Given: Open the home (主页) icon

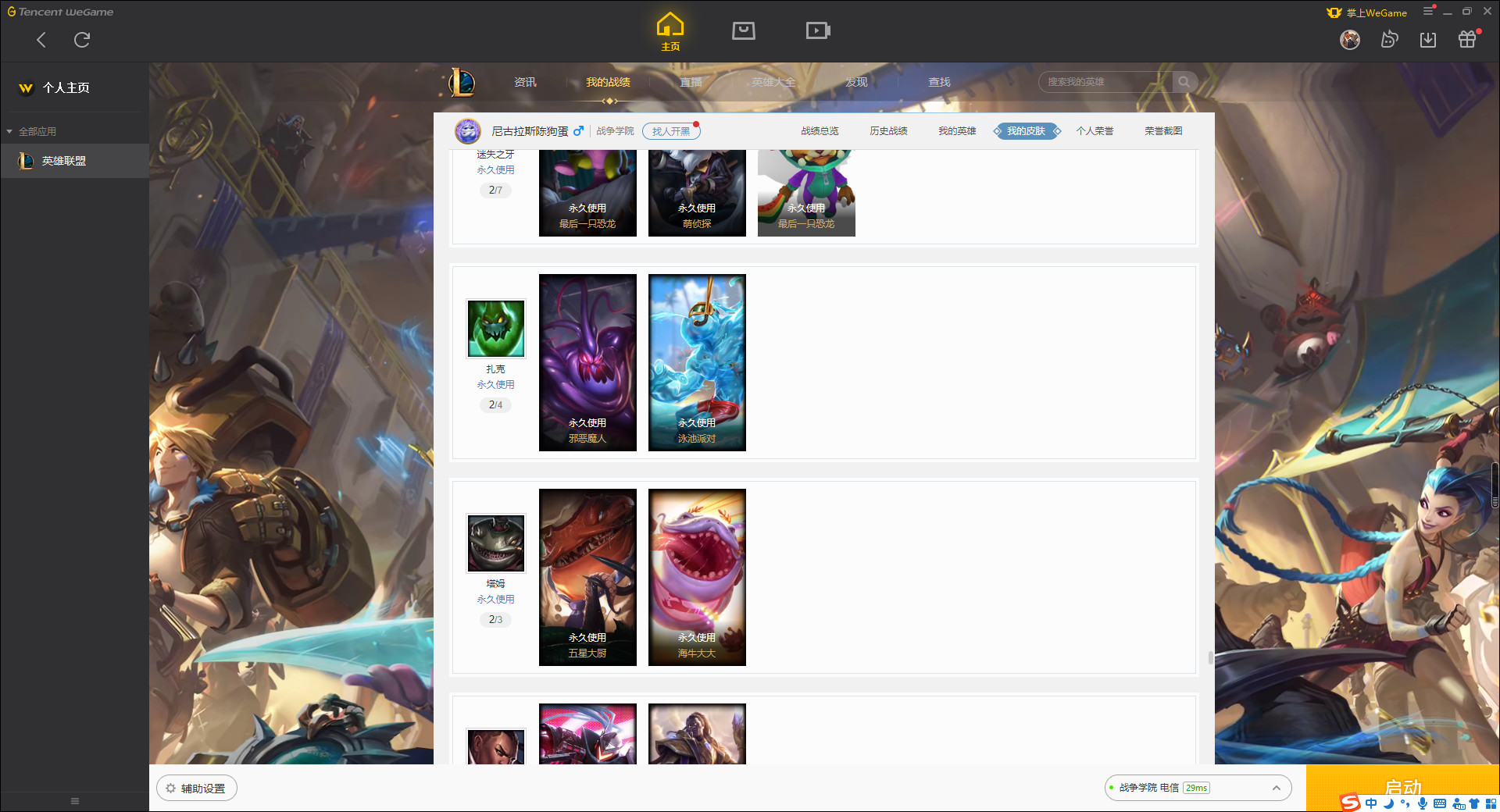Looking at the screenshot, I should [x=670, y=31].
